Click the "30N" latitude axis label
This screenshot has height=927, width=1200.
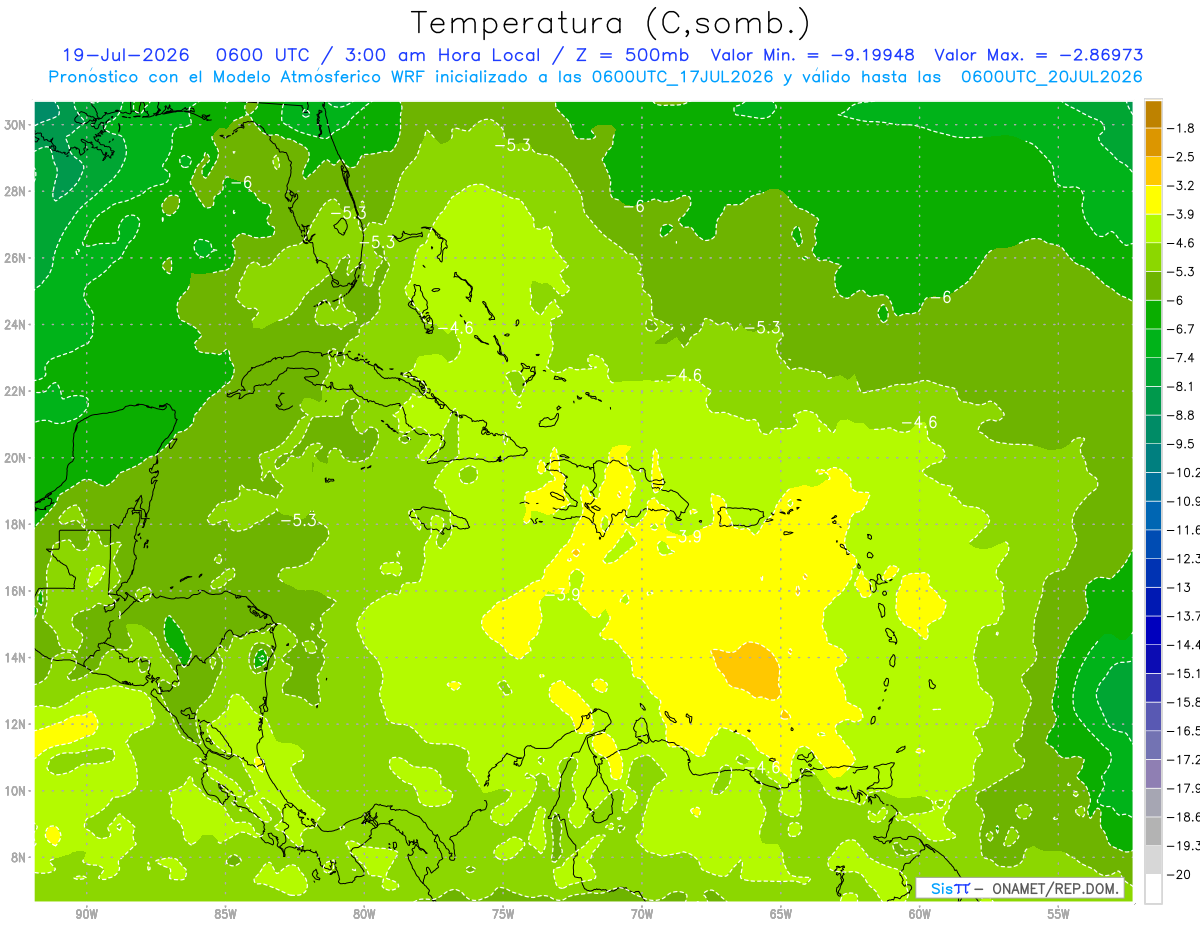(x=16, y=125)
